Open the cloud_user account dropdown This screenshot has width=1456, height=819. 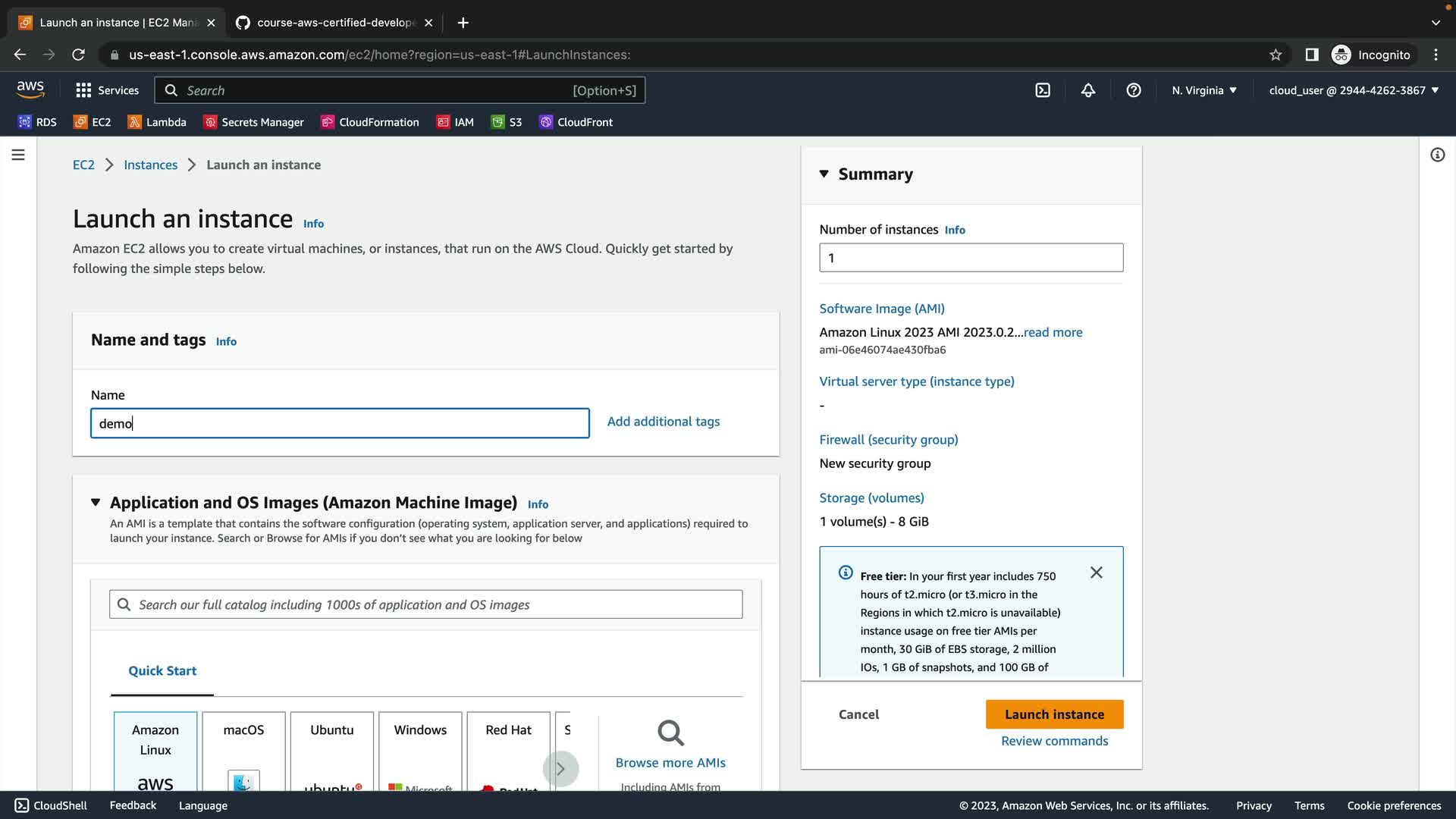(1353, 90)
